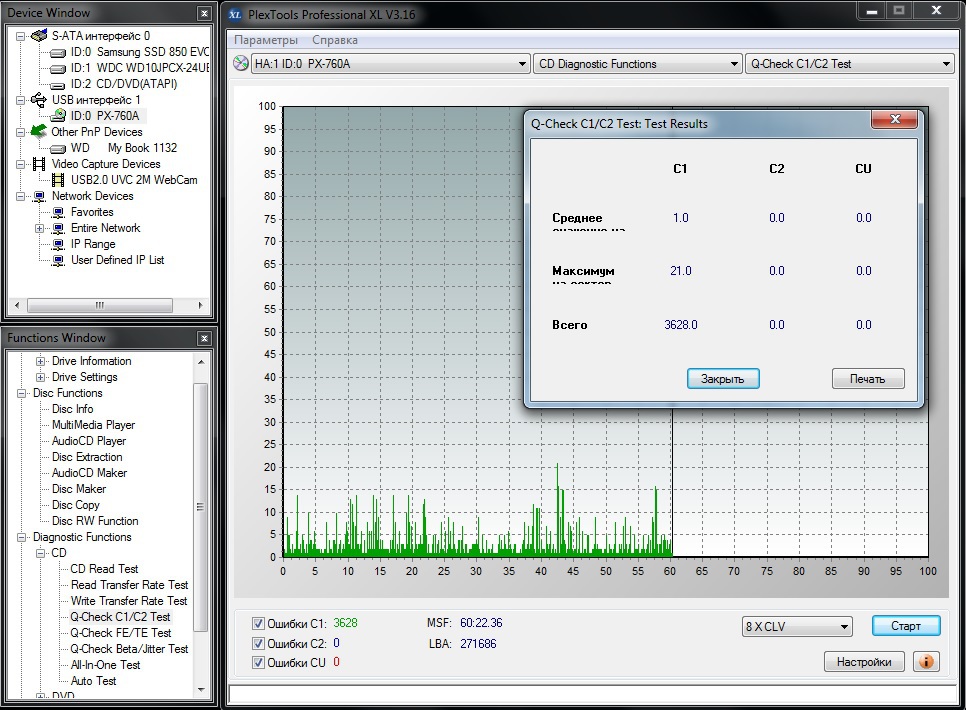Image resolution: width=966 pixels, height=710 pixels.
Task: Click the USB interface 1 icon
Action: click(x=39, y=100)
